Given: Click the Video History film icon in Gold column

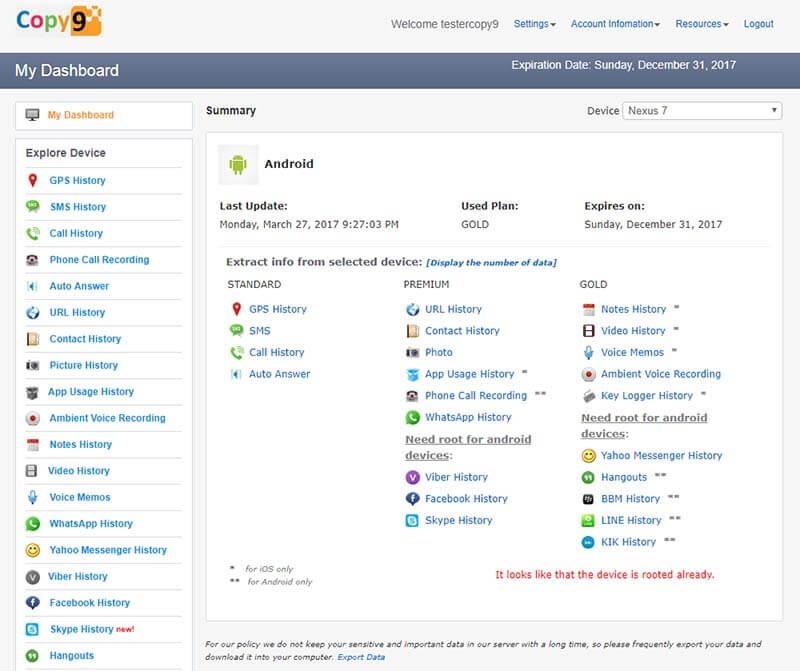Looking at the screenshot, I should click(589, 331).
